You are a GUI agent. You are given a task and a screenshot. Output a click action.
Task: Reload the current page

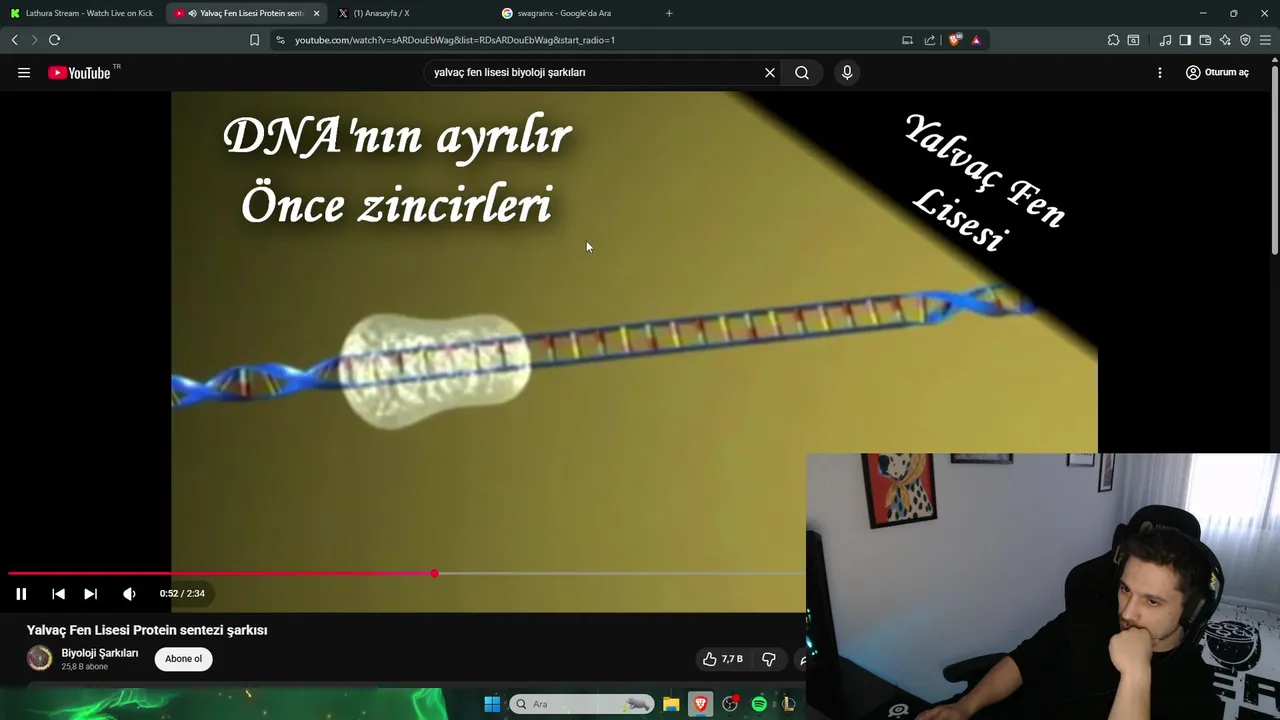pos(54,40)
